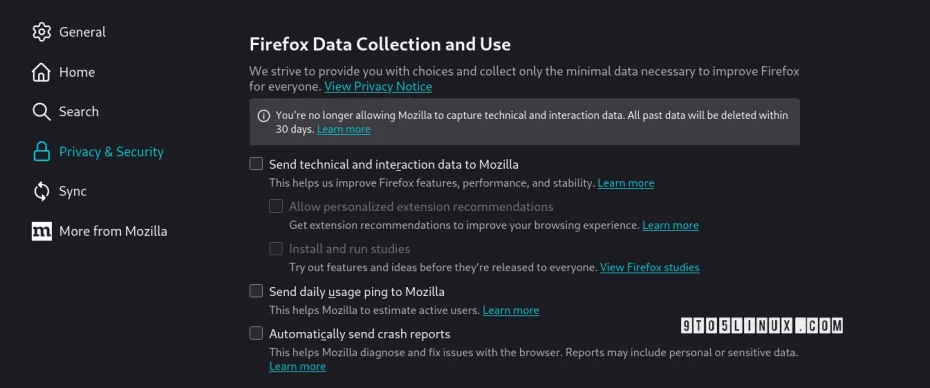Toggle Allow personalized extension recommendations checkbox
This screenshot has width=930, height=388.
point(276,206)
